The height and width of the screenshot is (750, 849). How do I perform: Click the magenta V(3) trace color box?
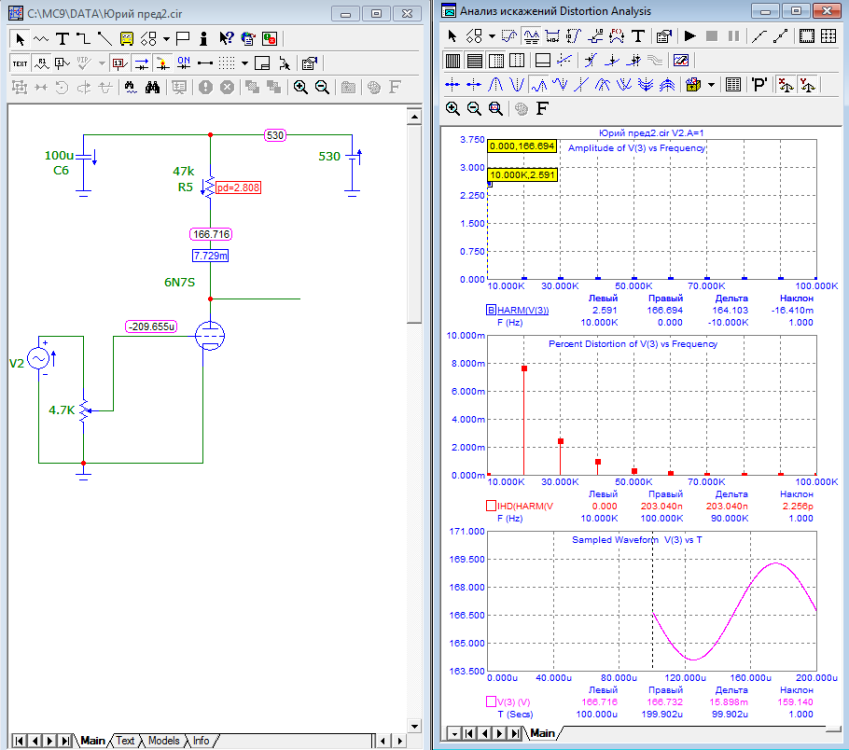point(490,702)
